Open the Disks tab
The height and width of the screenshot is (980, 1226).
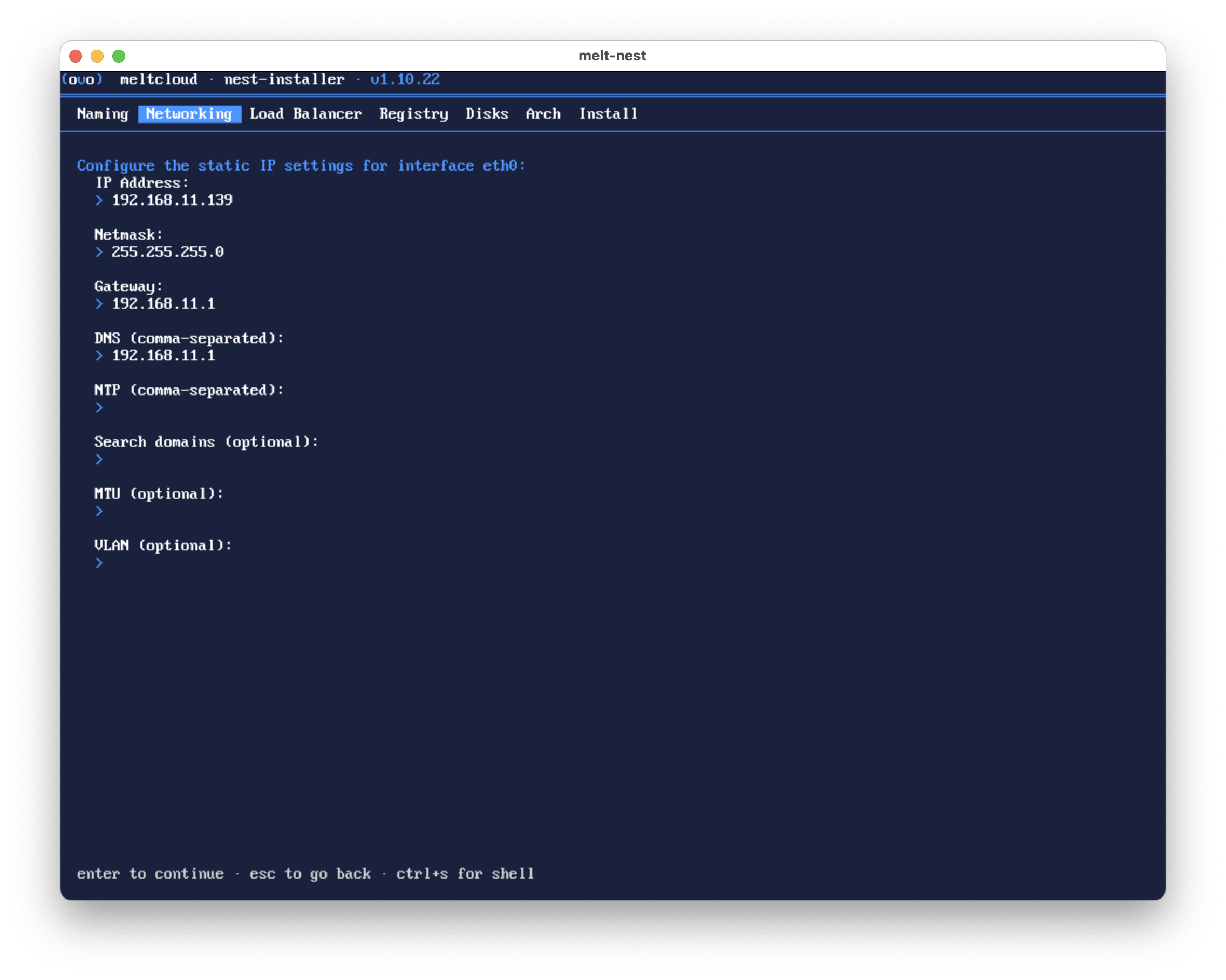click(x=487, y=114)
